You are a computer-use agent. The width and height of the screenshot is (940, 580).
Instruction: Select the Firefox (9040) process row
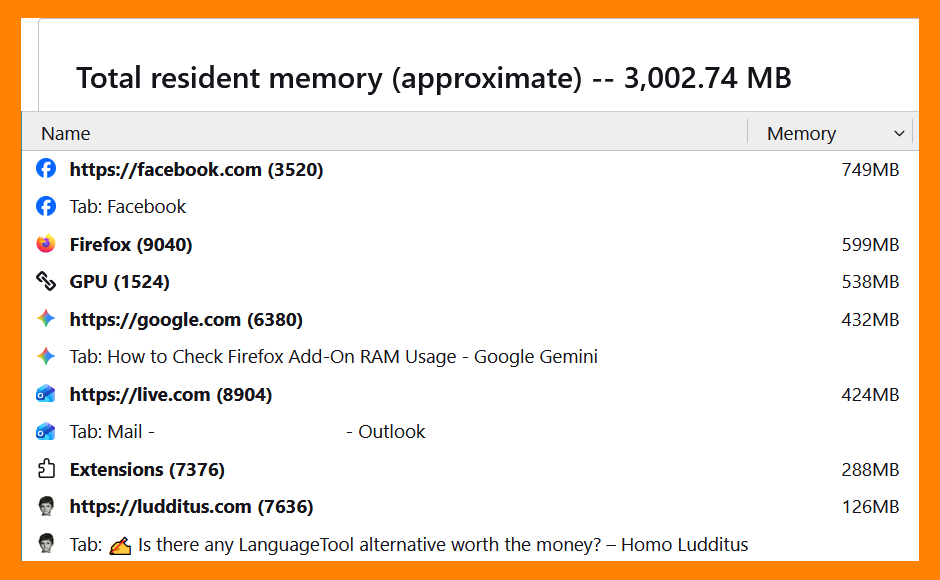[x=470, y=244]
